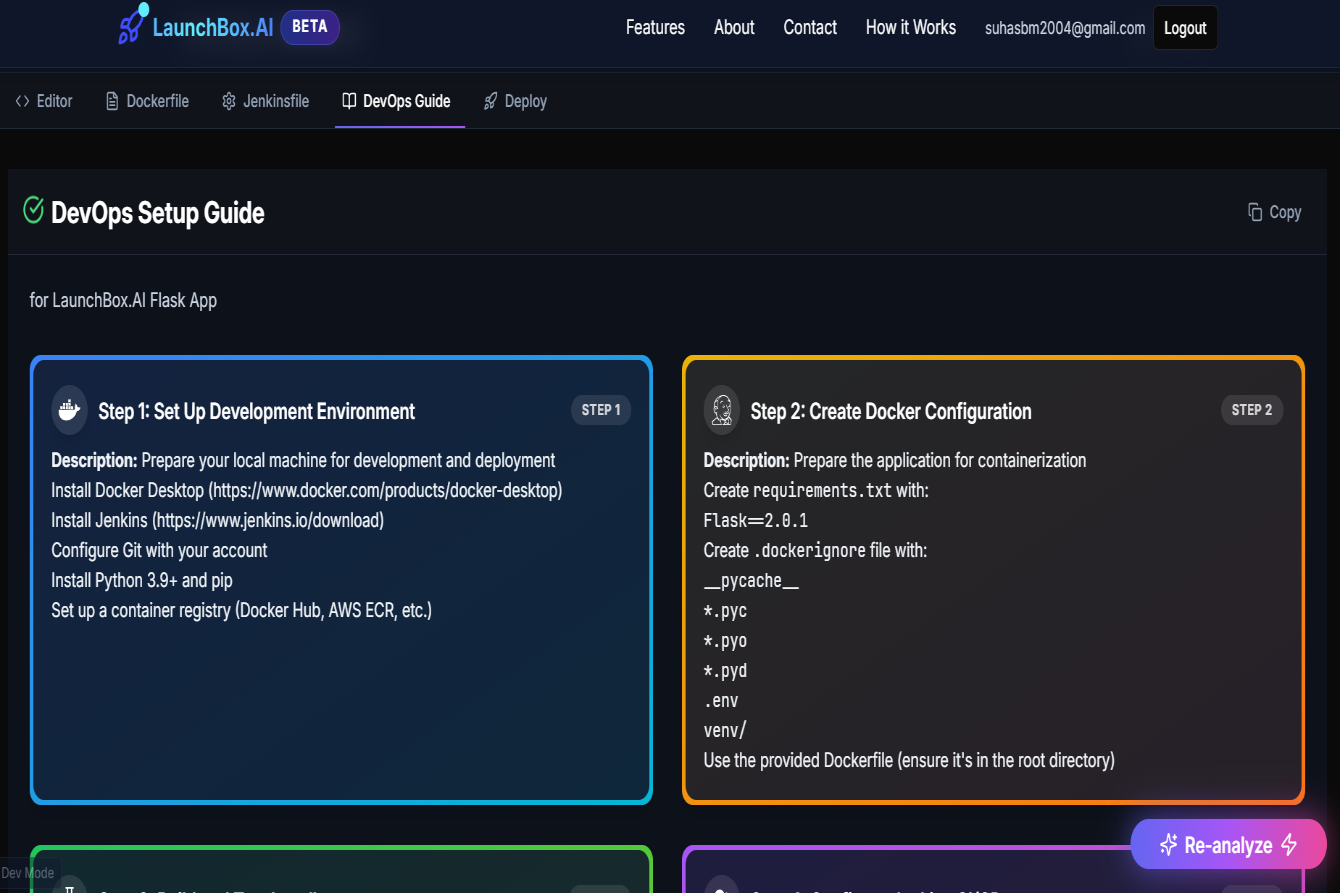Click the DevOps Setup Guide heading
This screenshot has height=893, width=1340.
tap(158, 213)
